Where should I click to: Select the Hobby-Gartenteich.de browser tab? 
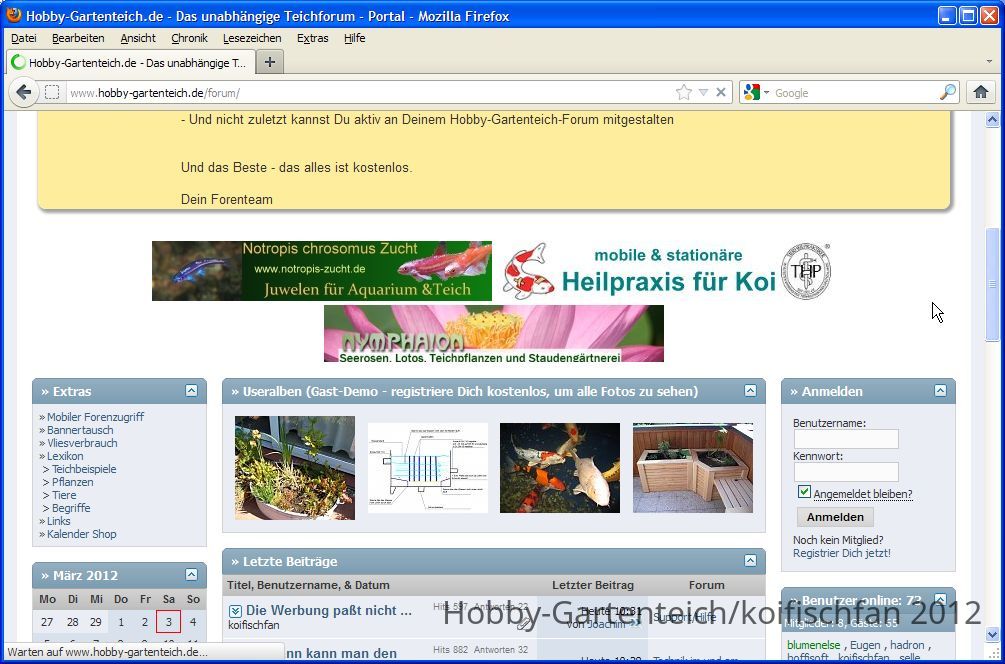tap(131, 62)
